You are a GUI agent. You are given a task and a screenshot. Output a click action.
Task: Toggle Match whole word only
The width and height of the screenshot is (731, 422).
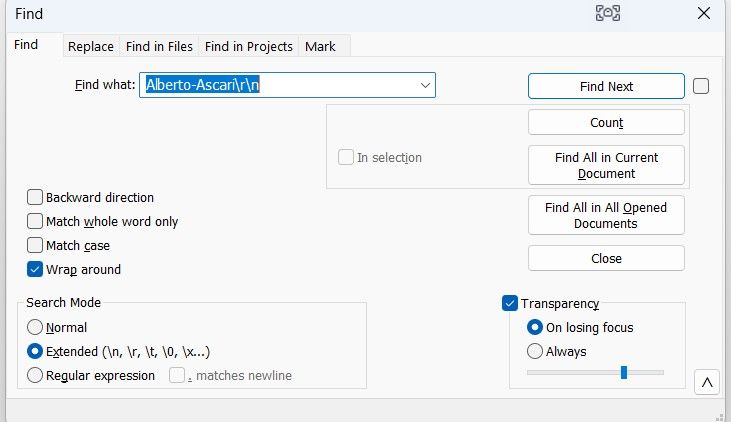(36, 222)
